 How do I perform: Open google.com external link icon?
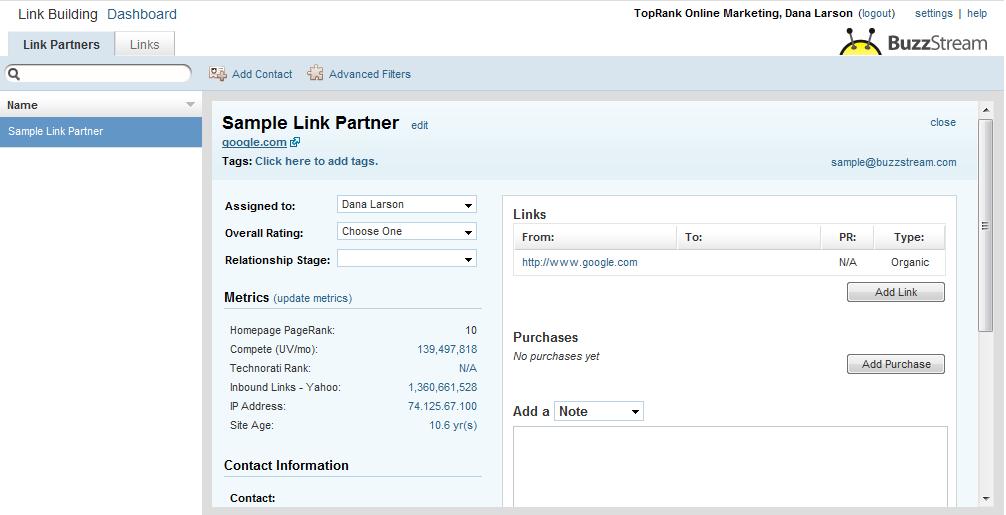pos(294,142)
